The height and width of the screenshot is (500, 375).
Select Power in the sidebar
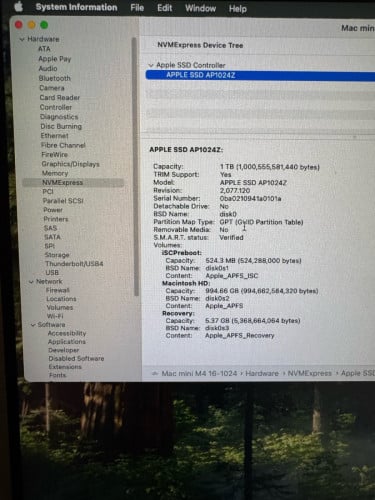click(x=53, y=210)
